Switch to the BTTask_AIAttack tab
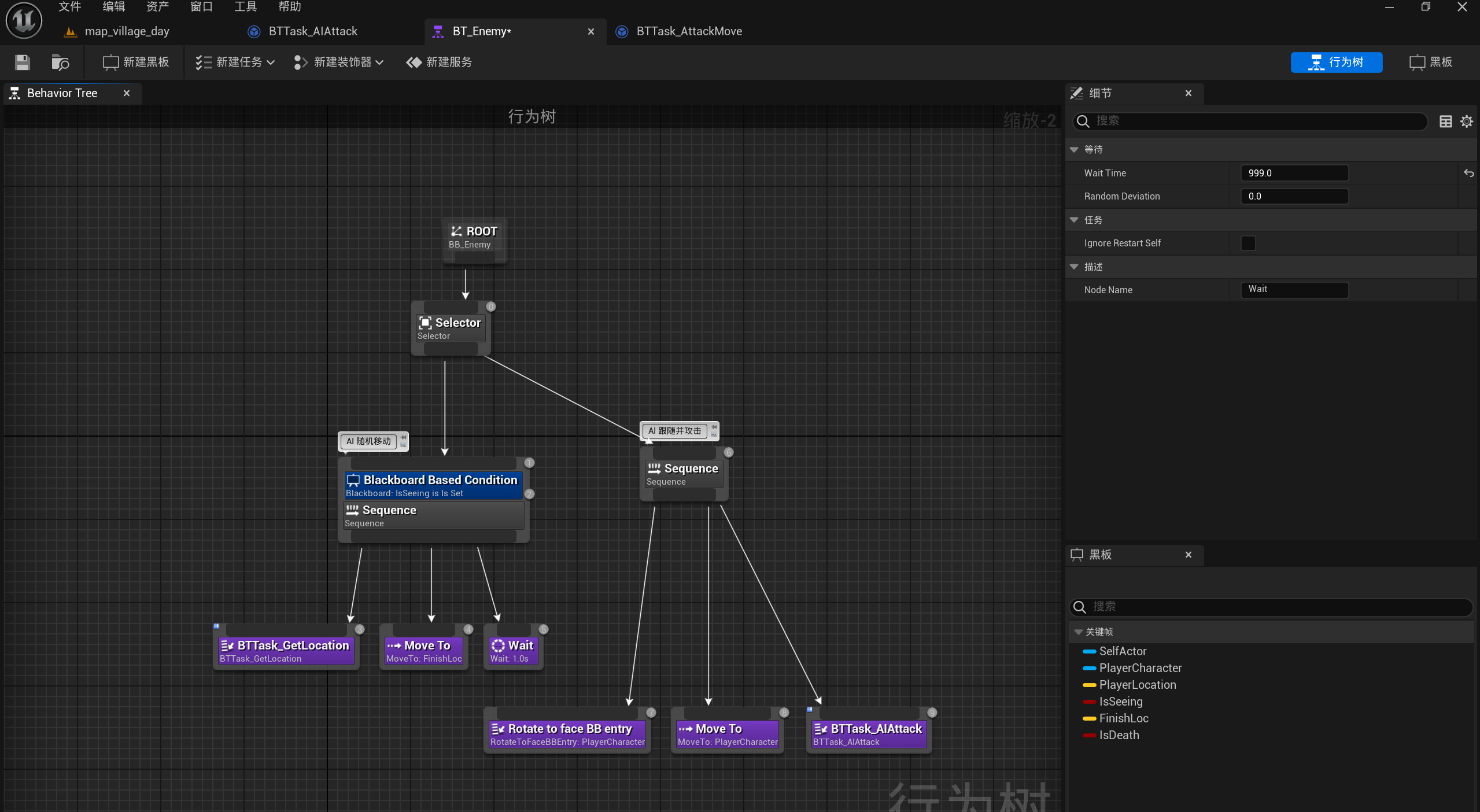This screenshot has width=1480, height=812. (312, 31)
